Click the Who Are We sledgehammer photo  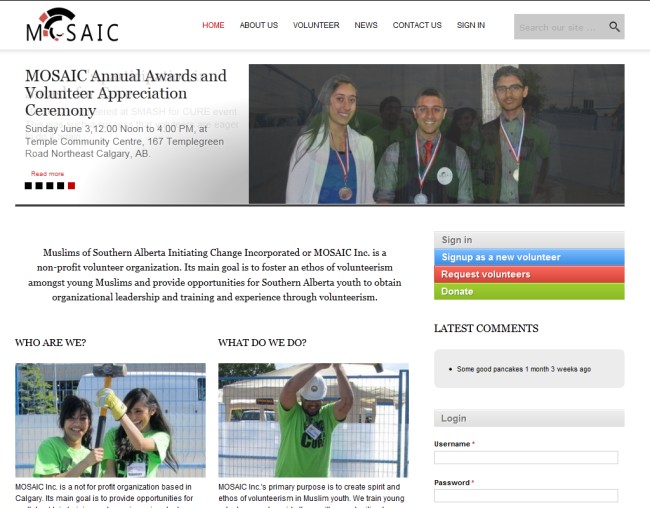click(110, 420)
